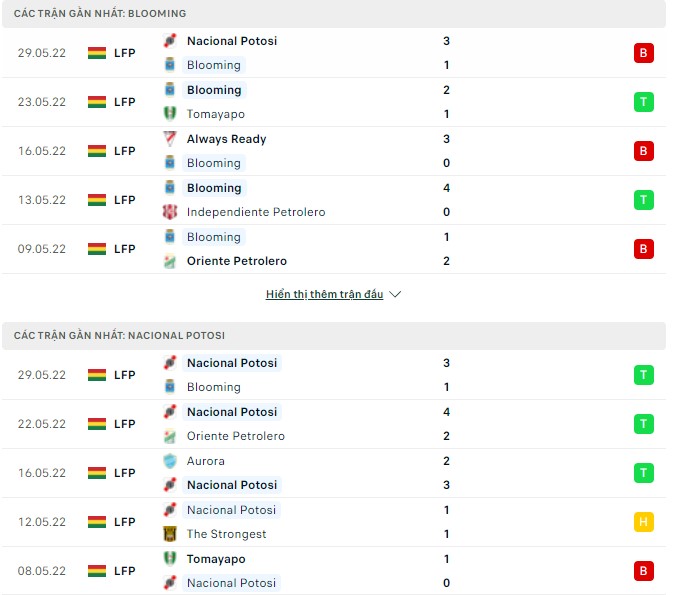Click green T badge for Blooming vs Tomayapo
The height and width of the screenshot is (595, 676).
643,102
